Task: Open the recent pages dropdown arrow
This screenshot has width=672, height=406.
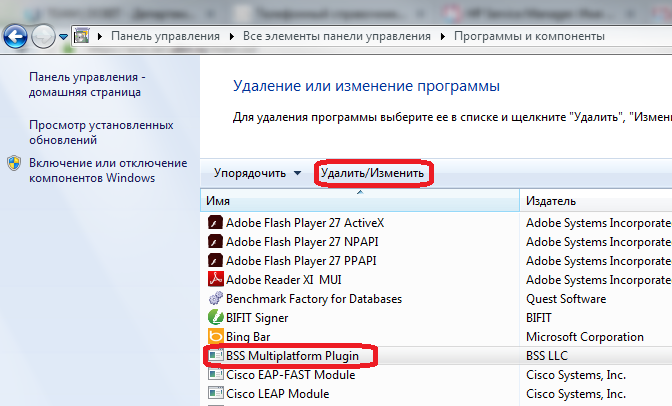Action: (63, 37)
